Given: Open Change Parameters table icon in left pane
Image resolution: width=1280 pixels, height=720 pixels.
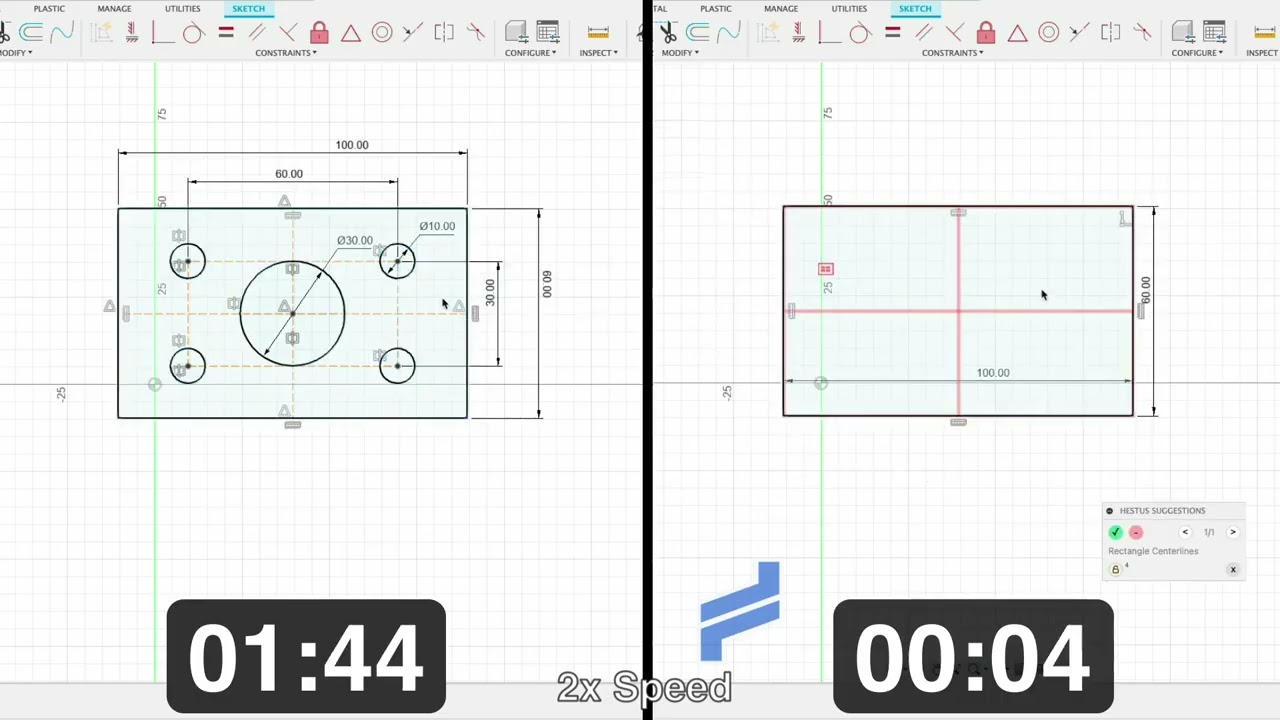Looking at the screenshot, I should 547,32.
